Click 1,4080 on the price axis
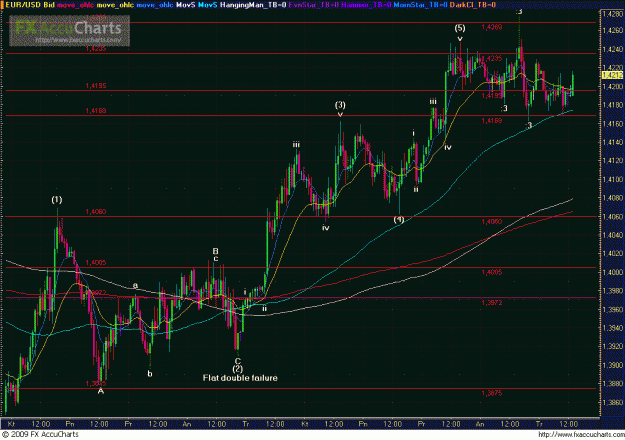Image resolution: width=625 pixels, height=440 pixels. pyautogui.click(x=612, y=198)
